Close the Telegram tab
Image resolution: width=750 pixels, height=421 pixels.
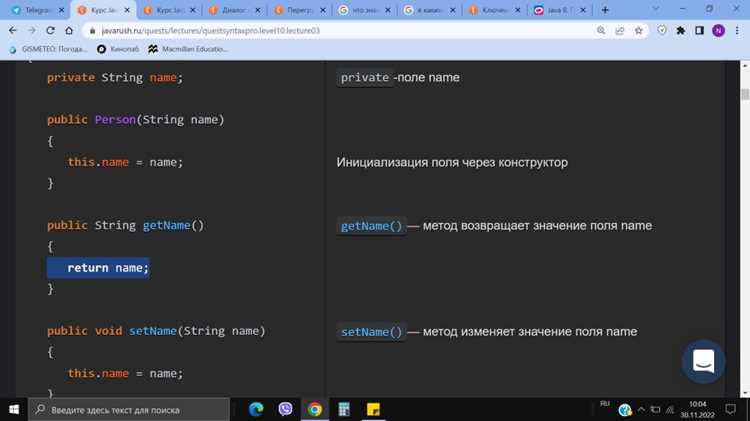tap(61, 10)
